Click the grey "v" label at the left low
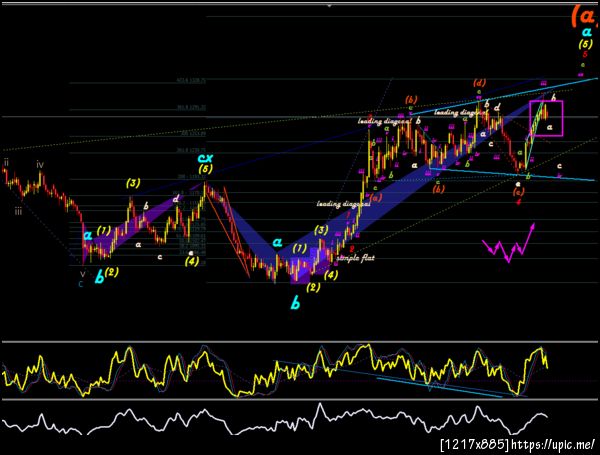 click(x=83, y=274)
